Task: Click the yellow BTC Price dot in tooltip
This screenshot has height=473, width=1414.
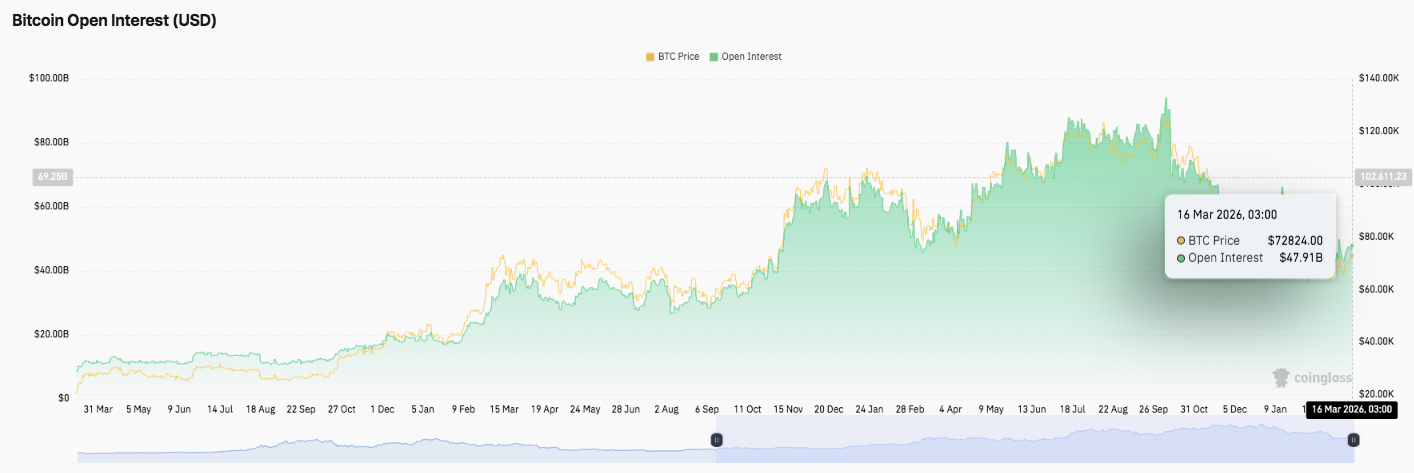Action: pyautogui.click(x=1181, y=241)
